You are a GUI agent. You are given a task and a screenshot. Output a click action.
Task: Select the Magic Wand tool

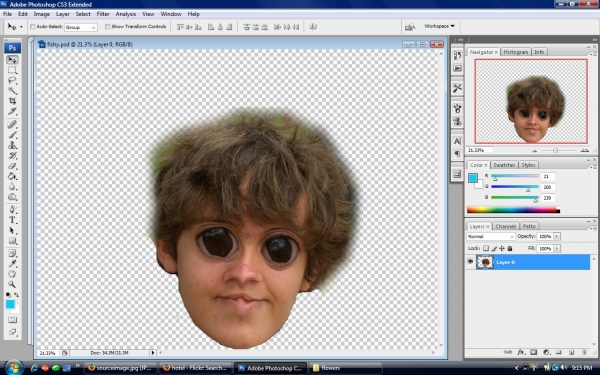12,91
